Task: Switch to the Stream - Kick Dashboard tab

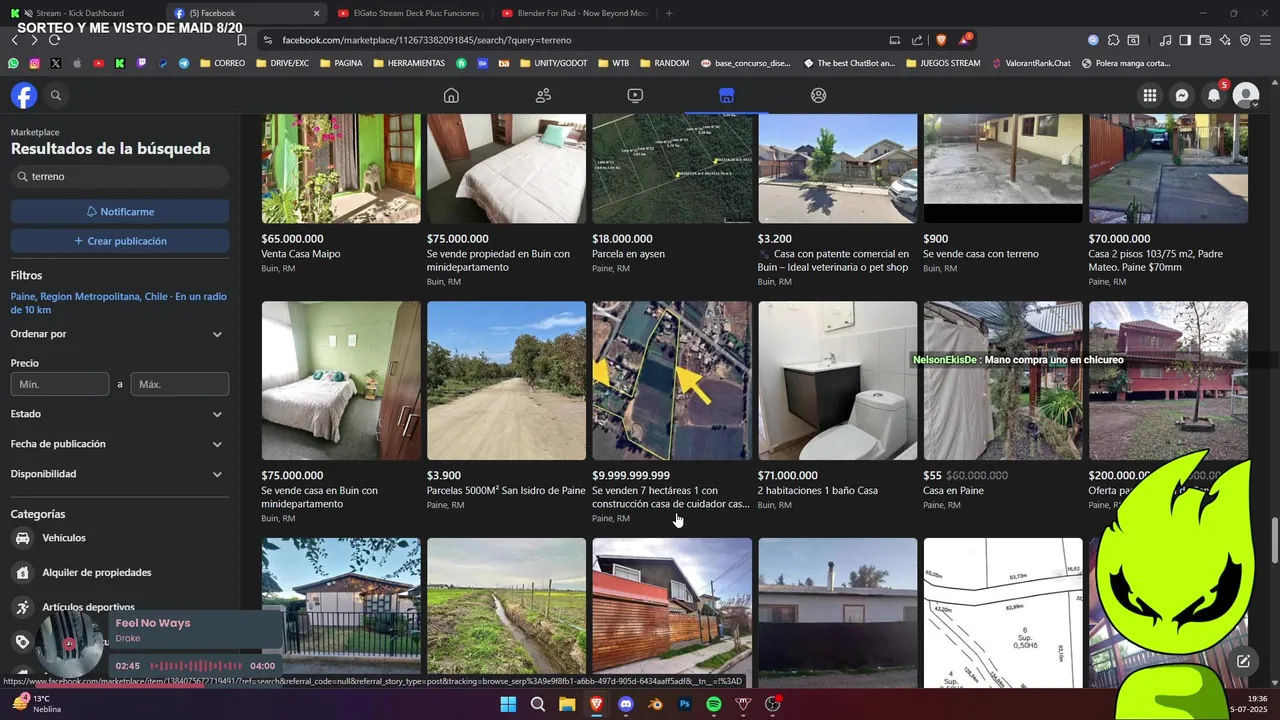Action: click(x=80, y=13)
